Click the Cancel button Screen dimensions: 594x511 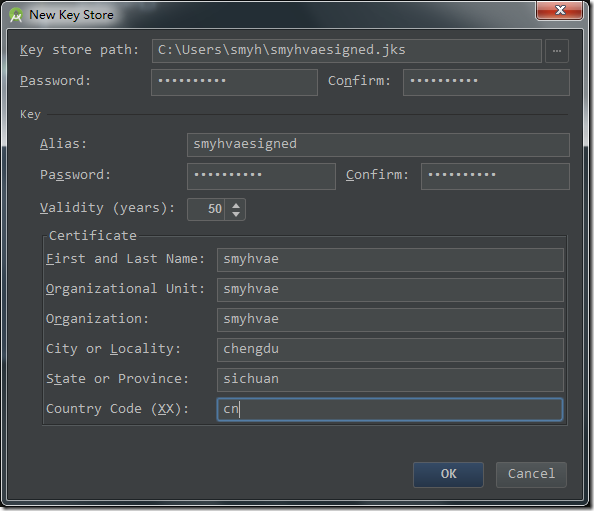tap(531, 474)
